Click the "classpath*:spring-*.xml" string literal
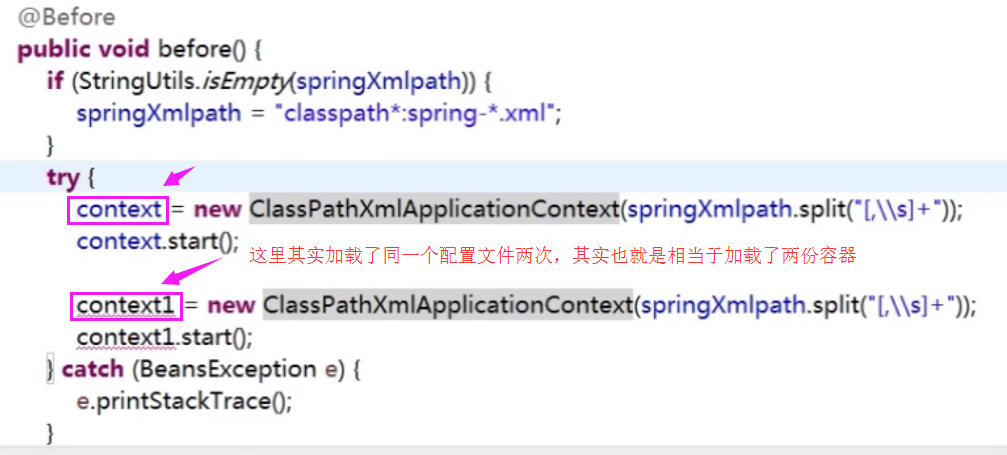Screen dimensions: 1007x455 point(414,114)
